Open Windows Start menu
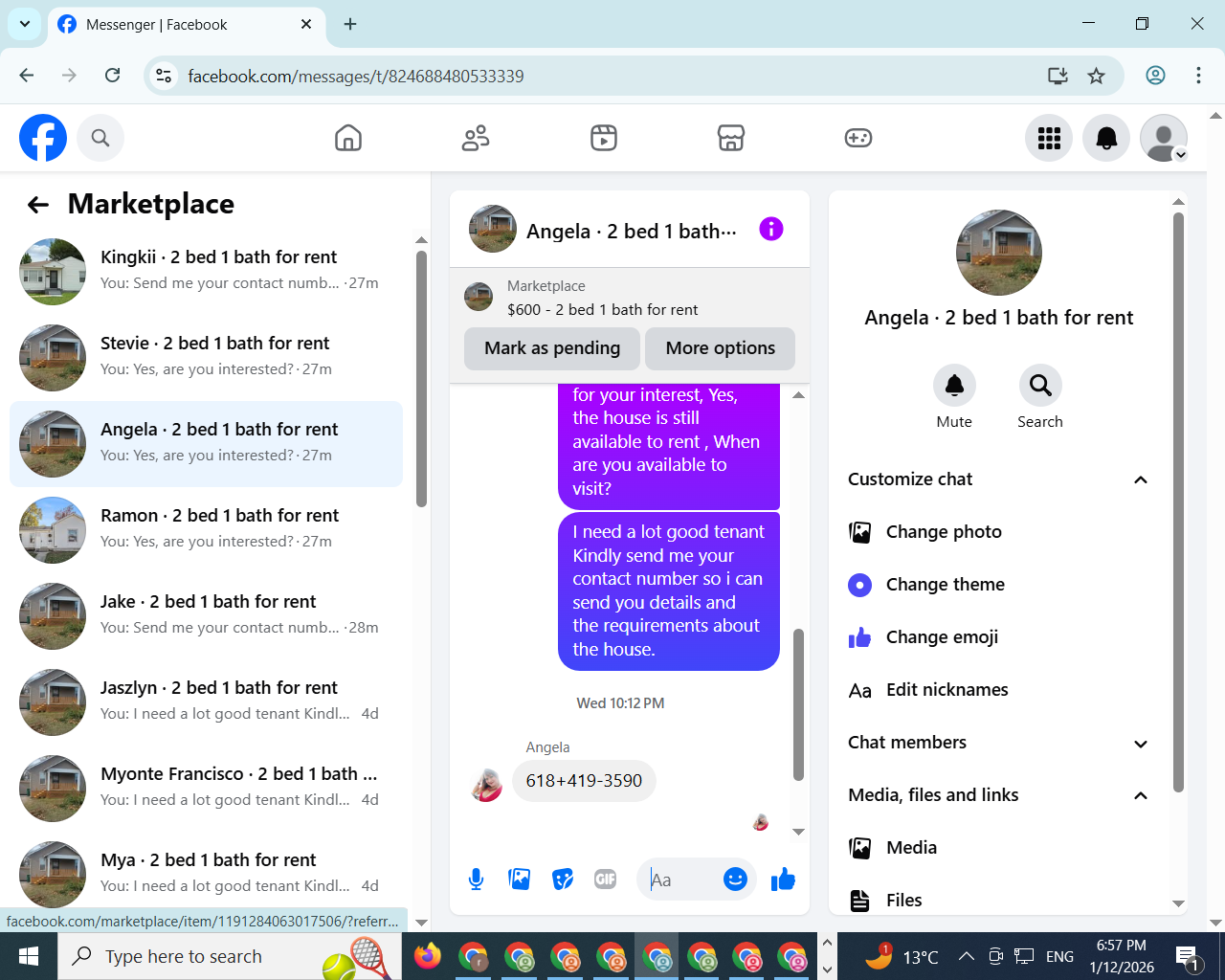The image size is (1225, 980). point(29,956)
